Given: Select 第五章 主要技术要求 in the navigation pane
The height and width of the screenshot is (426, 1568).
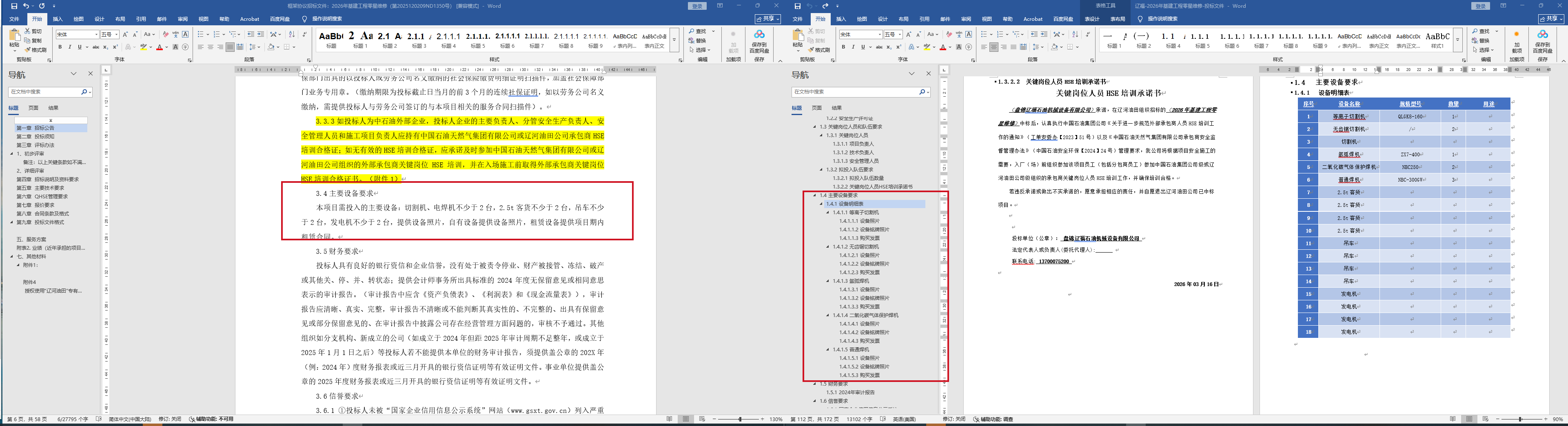Looking at the screenshot, I should [x=40, y=188].
